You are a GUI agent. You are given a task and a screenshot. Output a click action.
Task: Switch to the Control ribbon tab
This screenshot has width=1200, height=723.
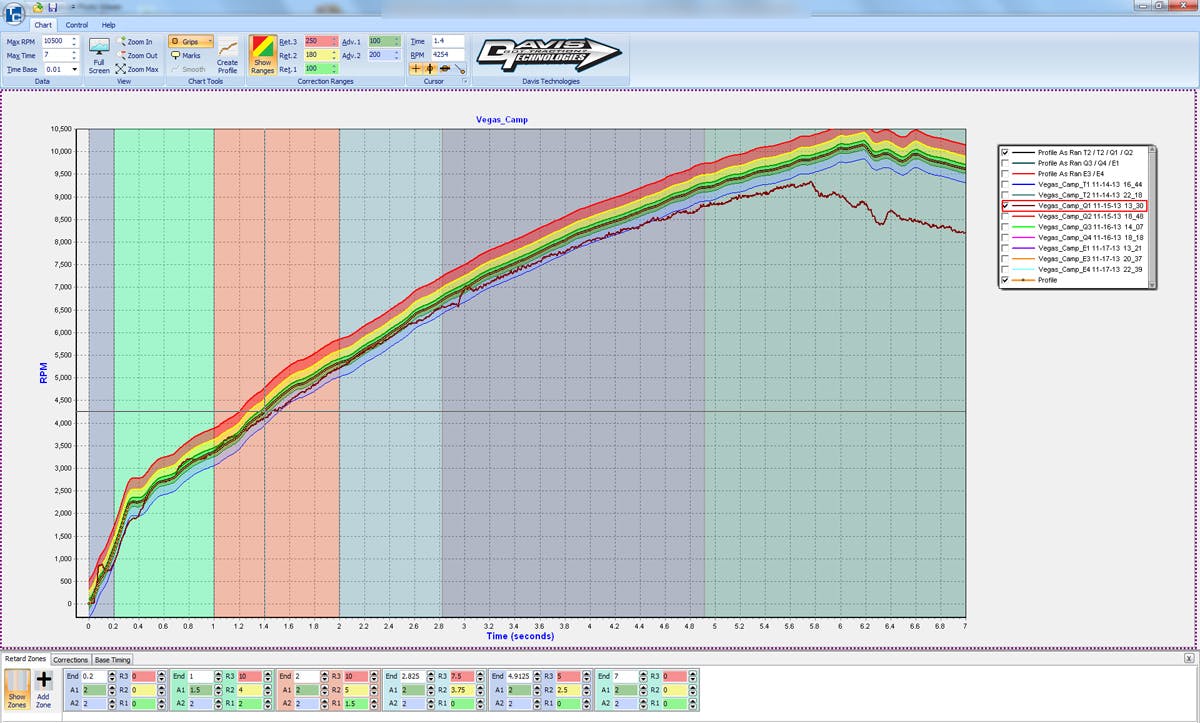77,24
